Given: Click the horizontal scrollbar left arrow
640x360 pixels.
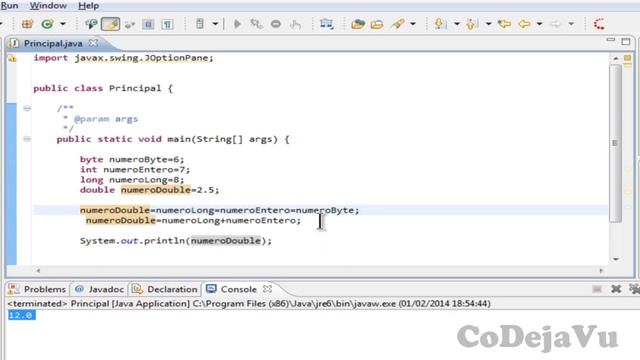Looking at the screenshot, I should coord(38,271).
